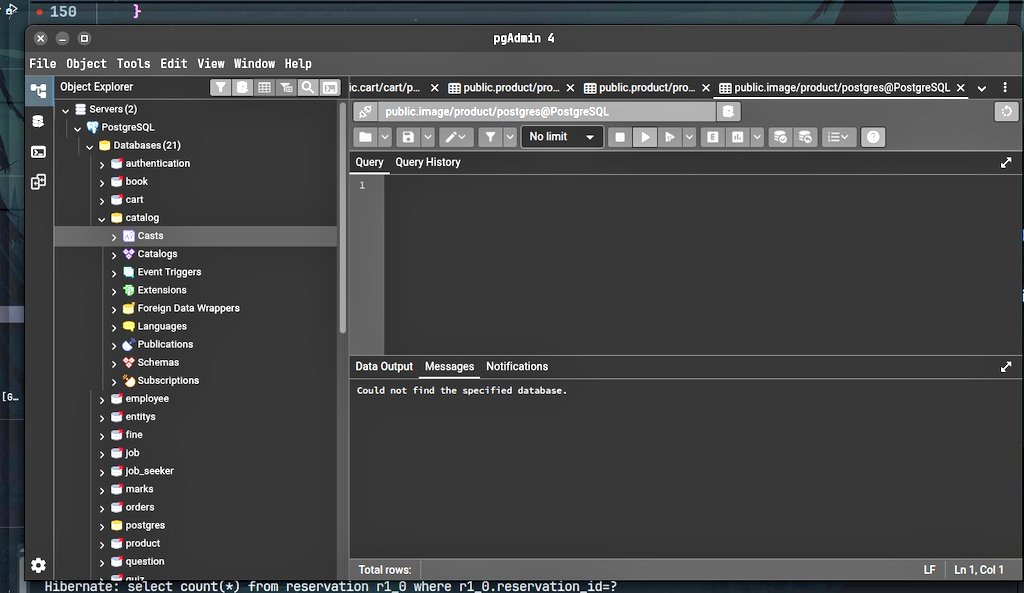Close the public.image/product/postgres@PostgreSQL tab
Image resolution: width=1024 pixels, height=593 pixels.
pos(961,88)
